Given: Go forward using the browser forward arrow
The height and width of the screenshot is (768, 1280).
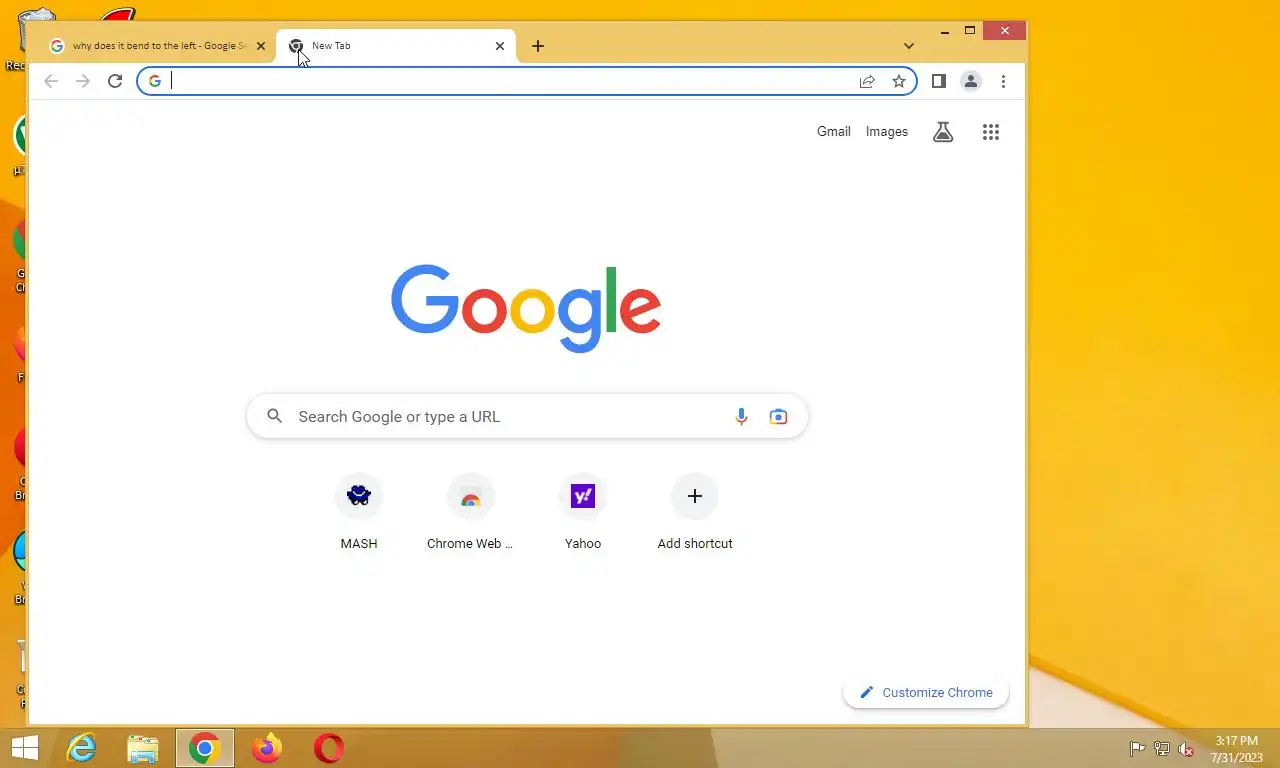Looking at the screenshot, I should (83, 81).
